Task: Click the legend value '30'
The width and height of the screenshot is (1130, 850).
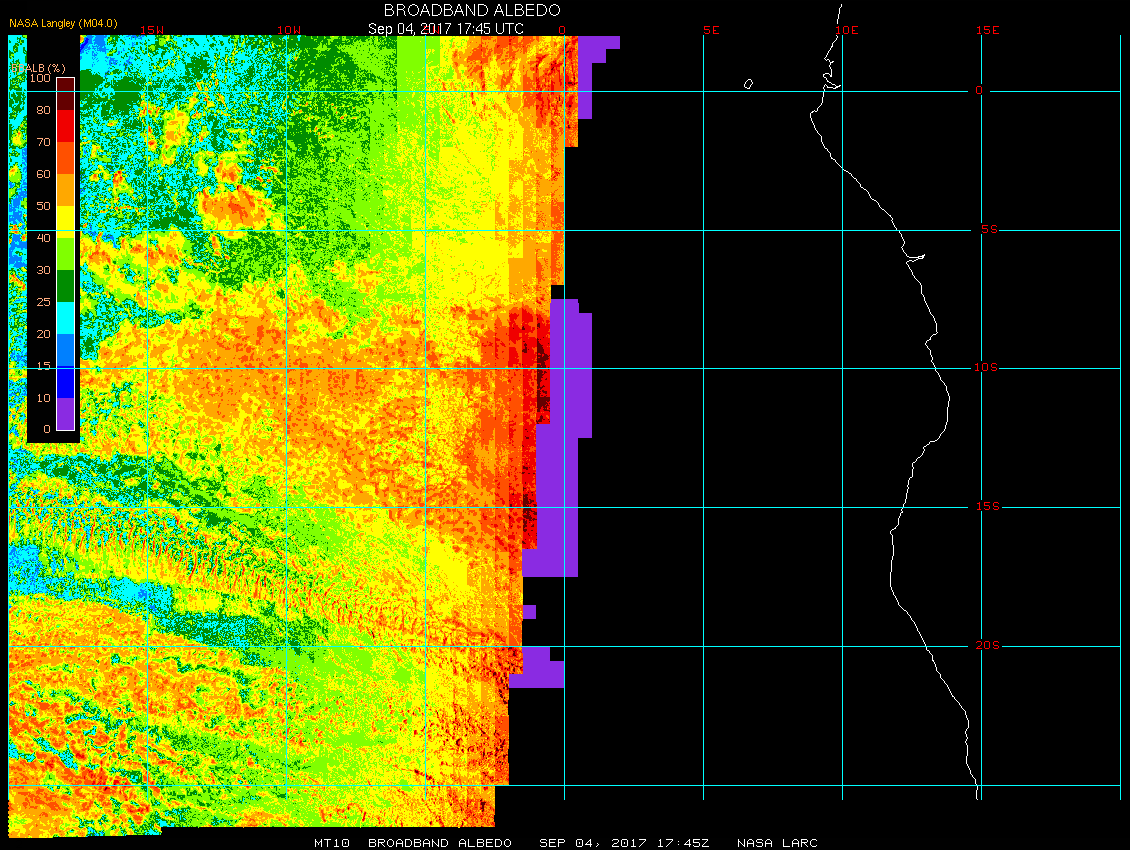Action: click(x=44, y=270)
